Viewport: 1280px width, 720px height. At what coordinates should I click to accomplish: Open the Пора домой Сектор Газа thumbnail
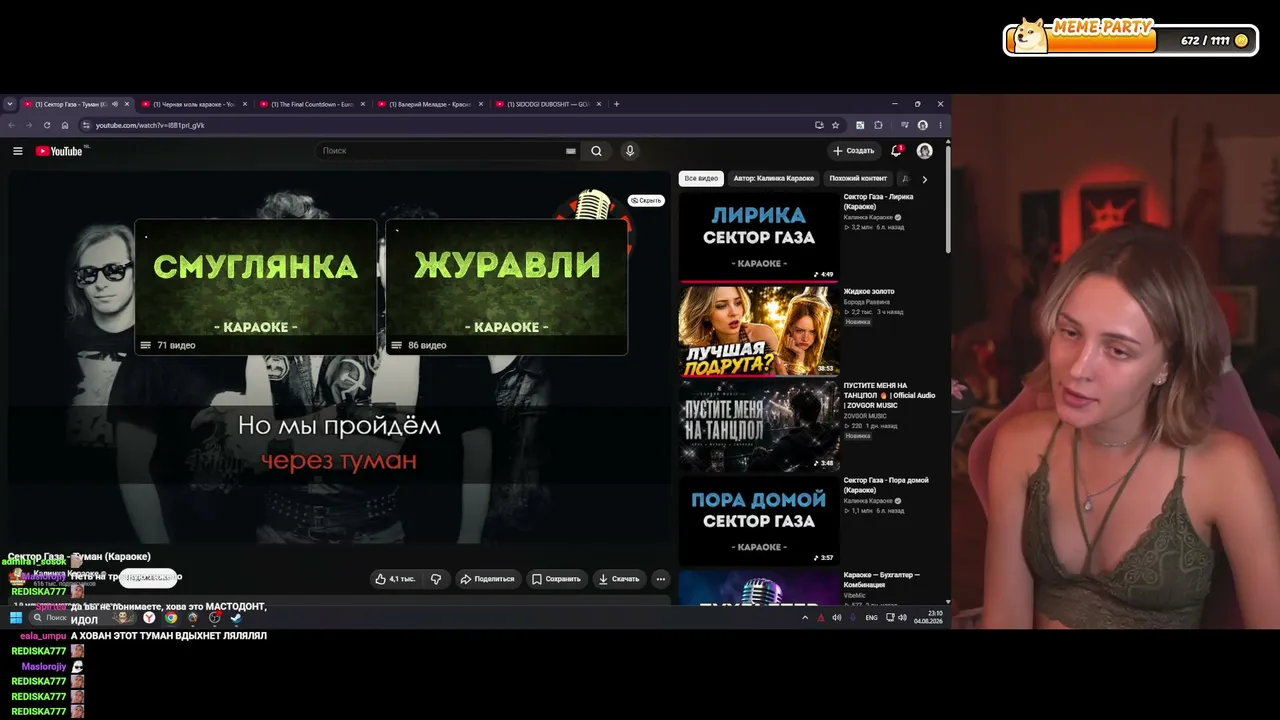[x=759, y=520]
